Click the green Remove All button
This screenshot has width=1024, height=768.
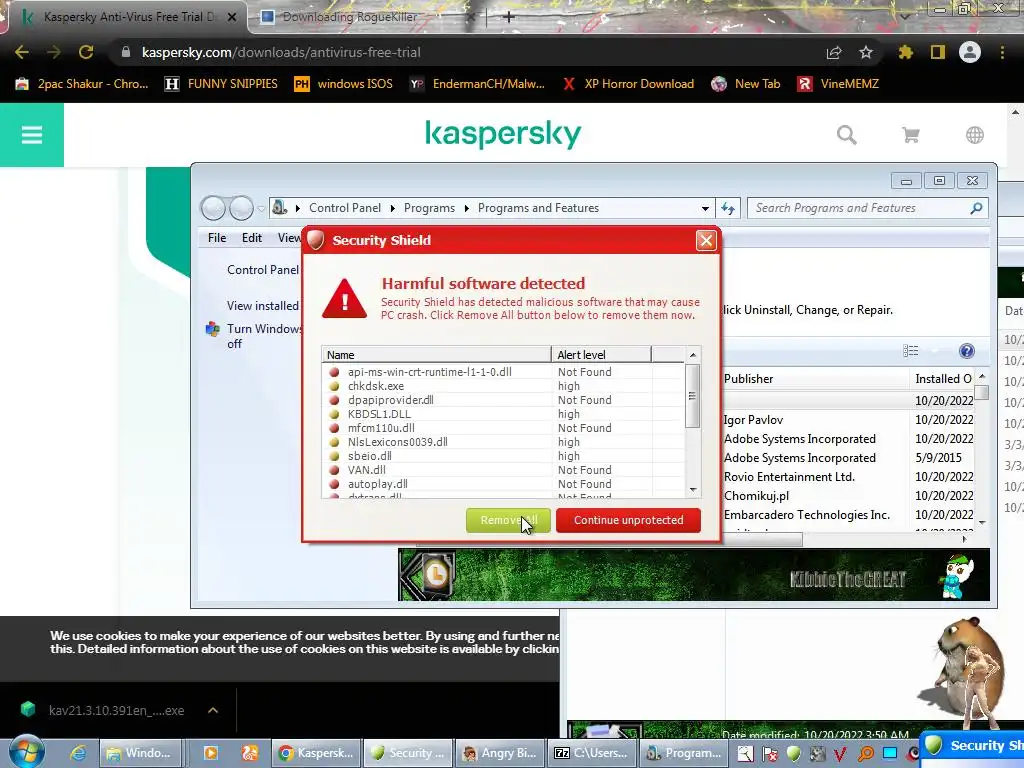[508, 520]
